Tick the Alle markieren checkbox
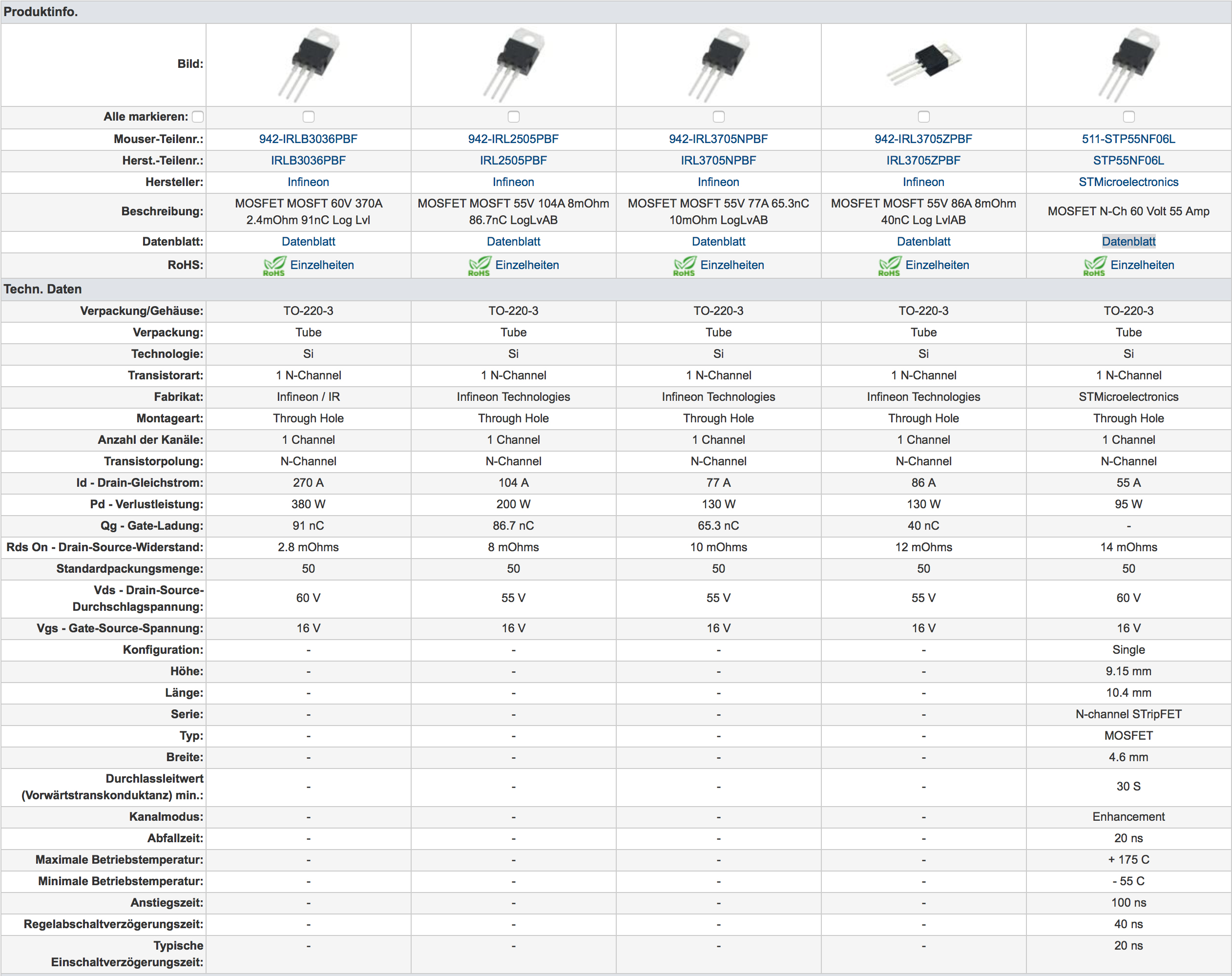 (198, 117)
